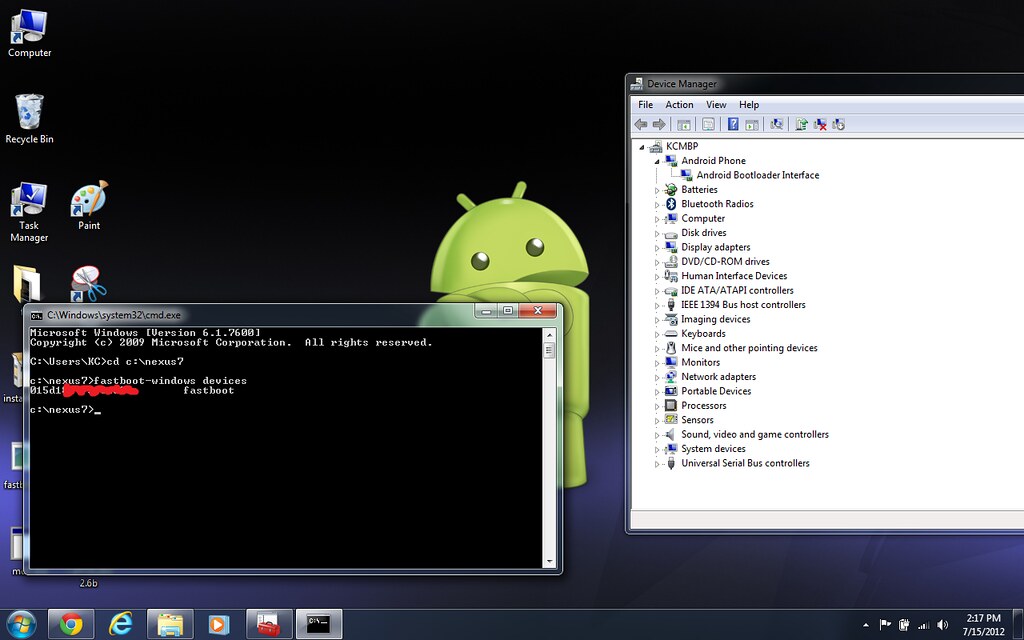Collapse the KCMBP root node

pyautogui.click(x=641, y=147)
